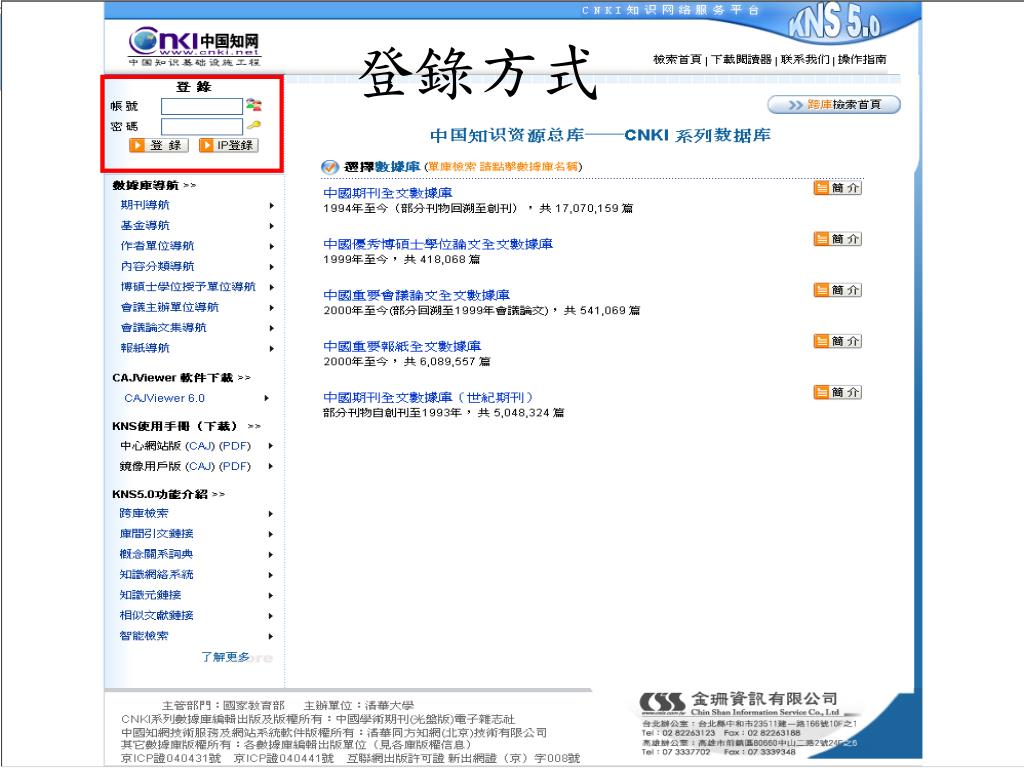Open 中國重要會議論文全文數據庫 link
The height and width of the screenshot is (768, 1024).
coord(417,295)
